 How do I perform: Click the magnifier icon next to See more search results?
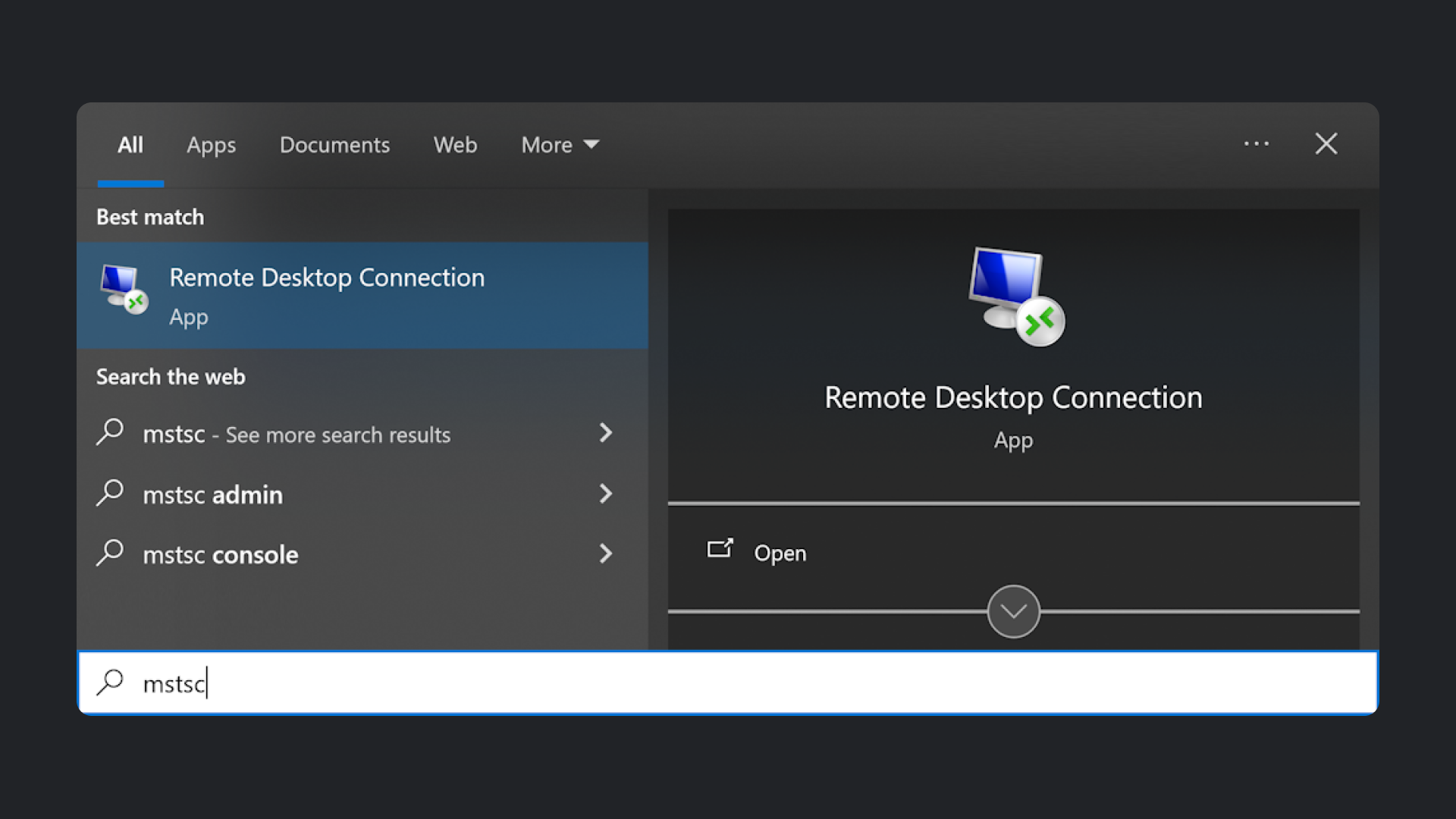pyautogui.click(x=110, y=432)
